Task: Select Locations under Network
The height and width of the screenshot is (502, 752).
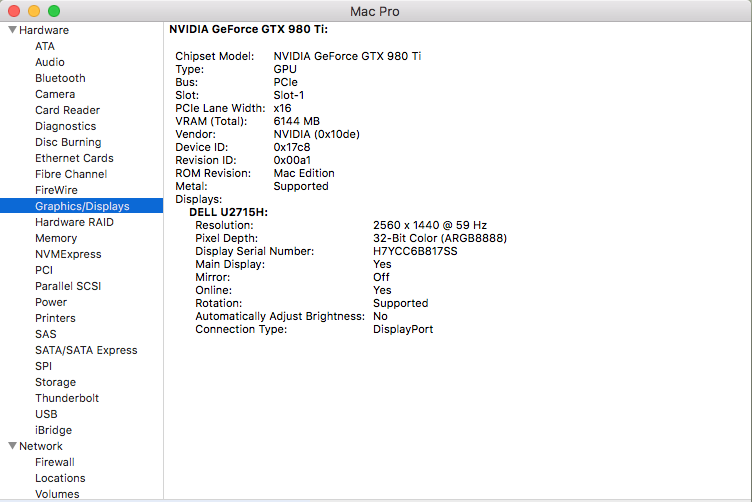Action: (60, 478)
